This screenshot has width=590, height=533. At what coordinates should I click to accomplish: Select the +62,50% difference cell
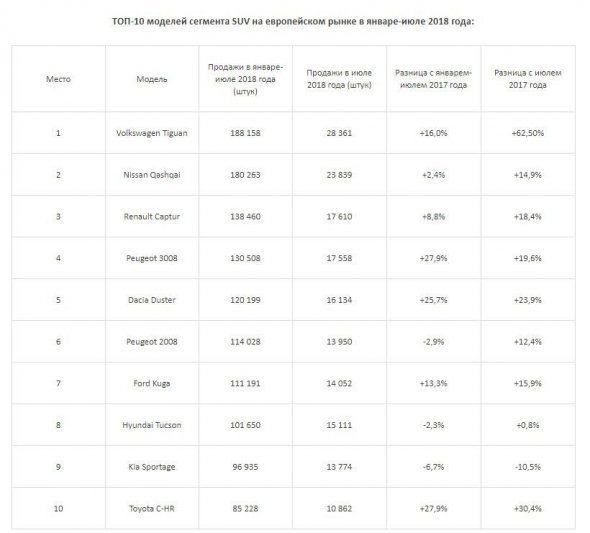528,133
